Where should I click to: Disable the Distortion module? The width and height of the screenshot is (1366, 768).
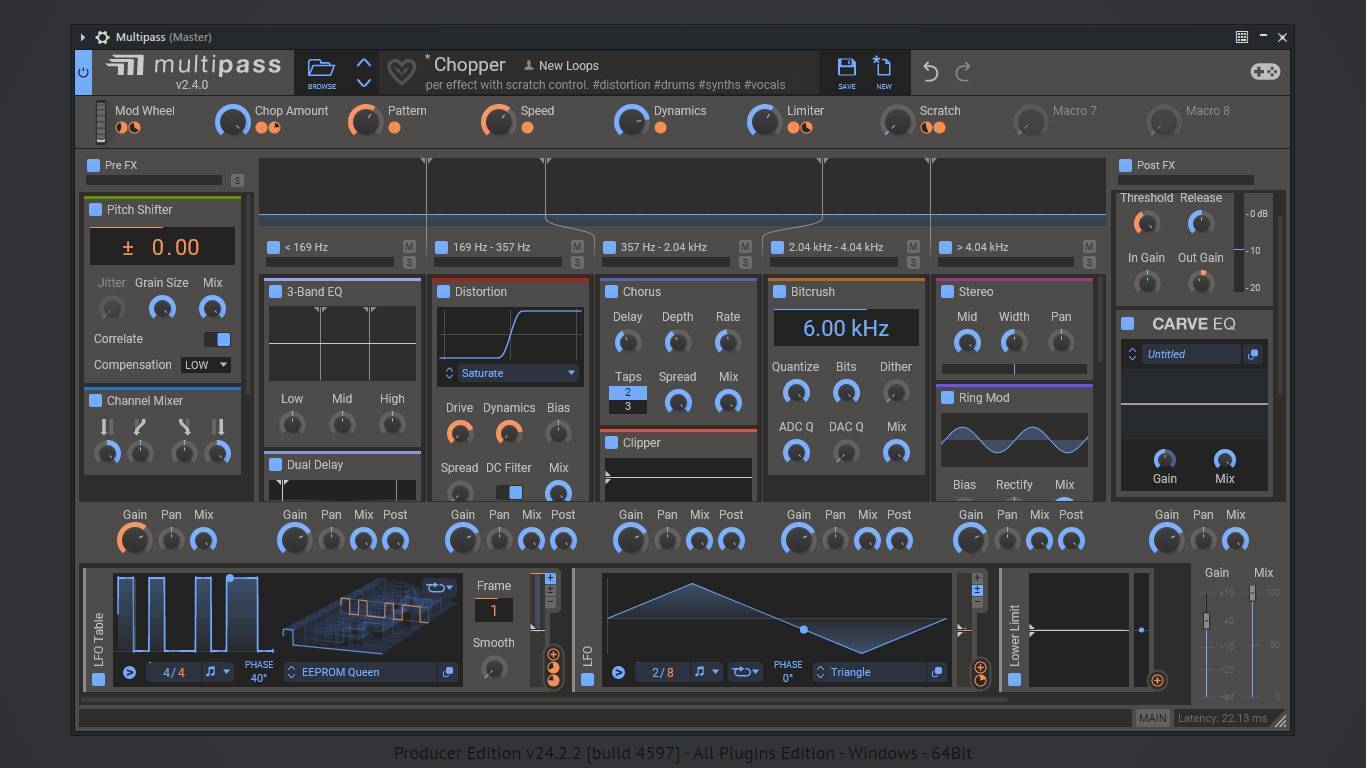[x=444, y=292]
